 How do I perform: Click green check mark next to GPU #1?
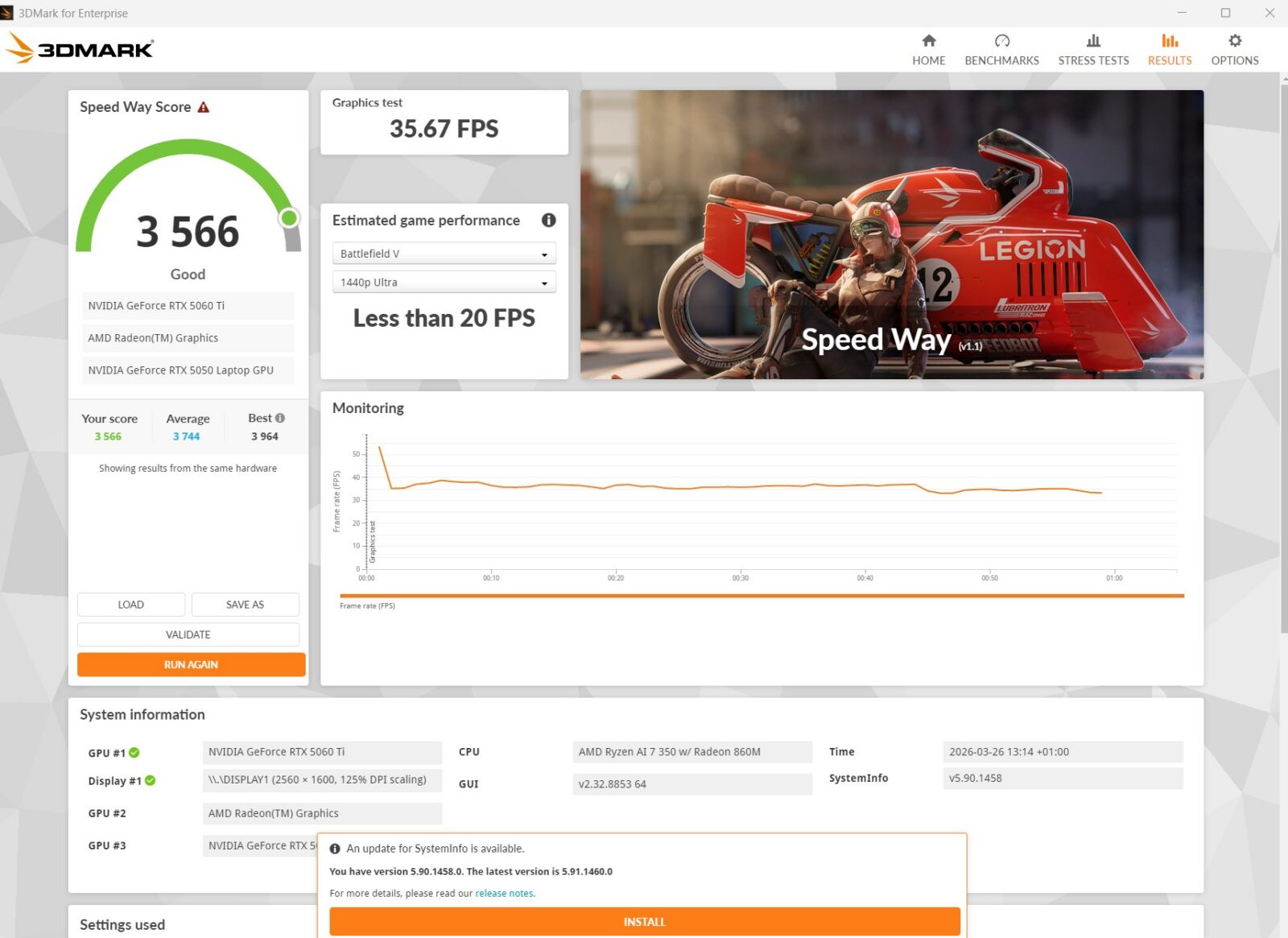point(134,753)
